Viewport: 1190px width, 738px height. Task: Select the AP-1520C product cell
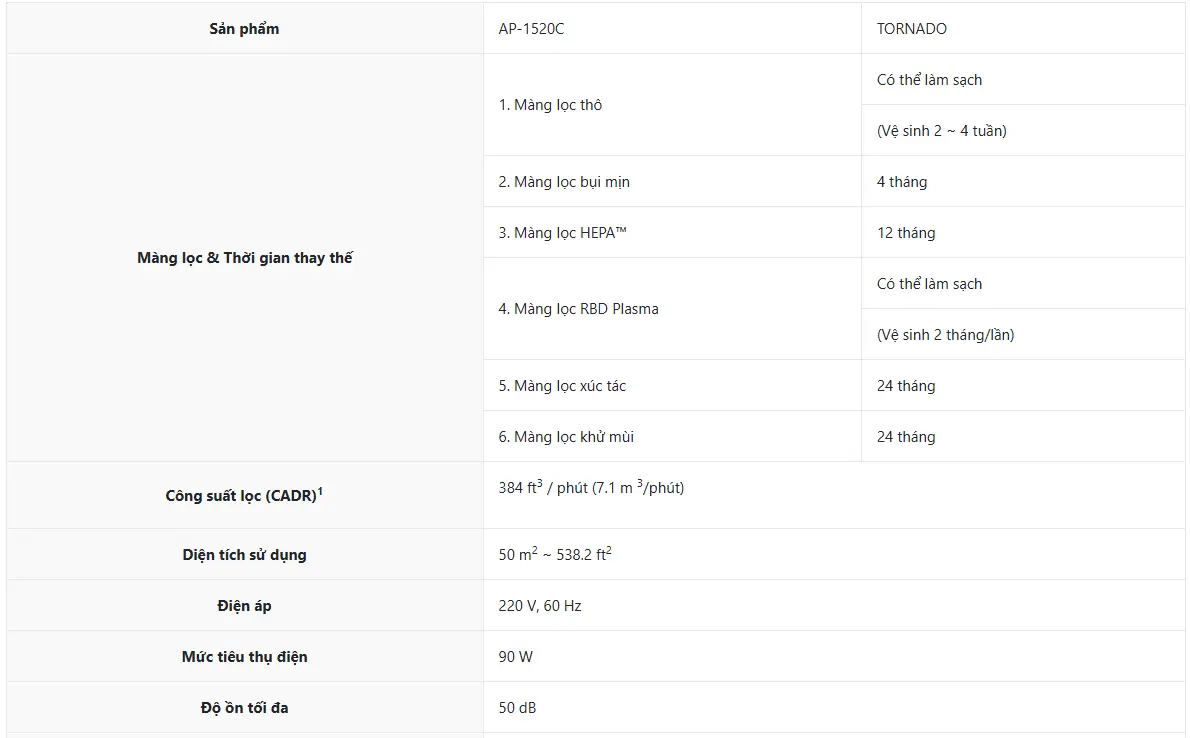coord(672,28)
